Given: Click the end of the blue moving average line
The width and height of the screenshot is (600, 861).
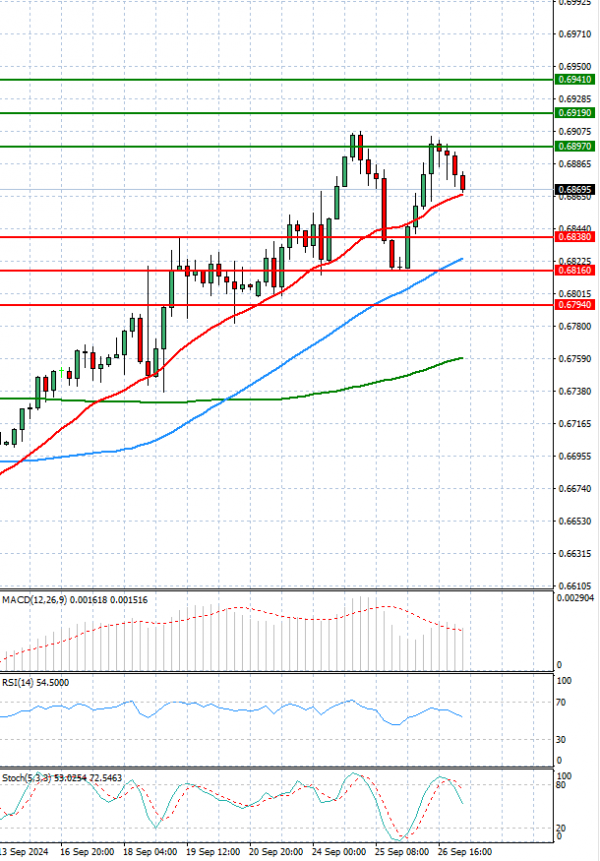Looking at the screenshot, I should [x=461, y=259].
